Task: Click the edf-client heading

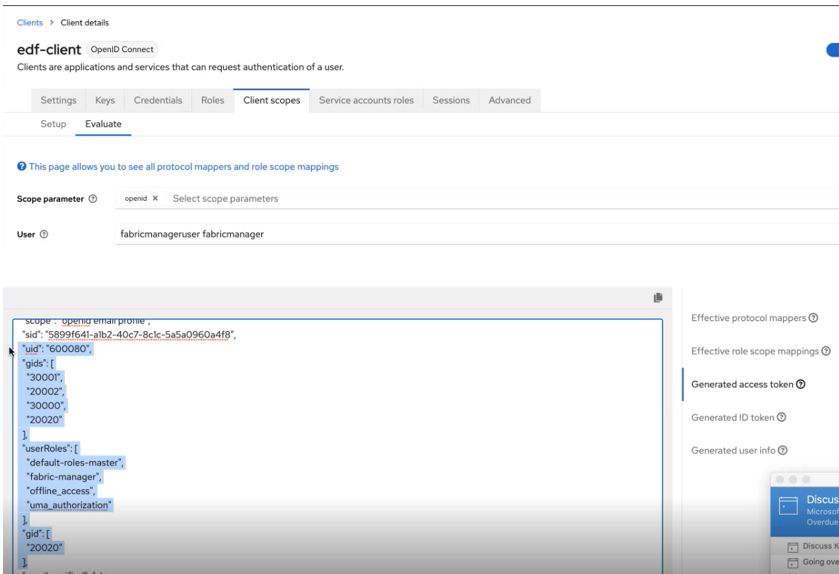Action: coord(49,49)
